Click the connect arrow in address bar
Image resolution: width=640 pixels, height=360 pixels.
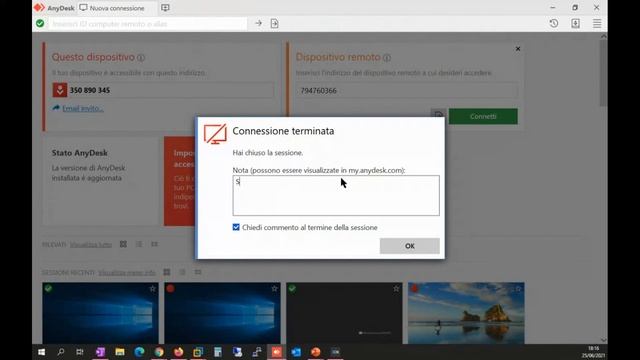tap(258, 24)
